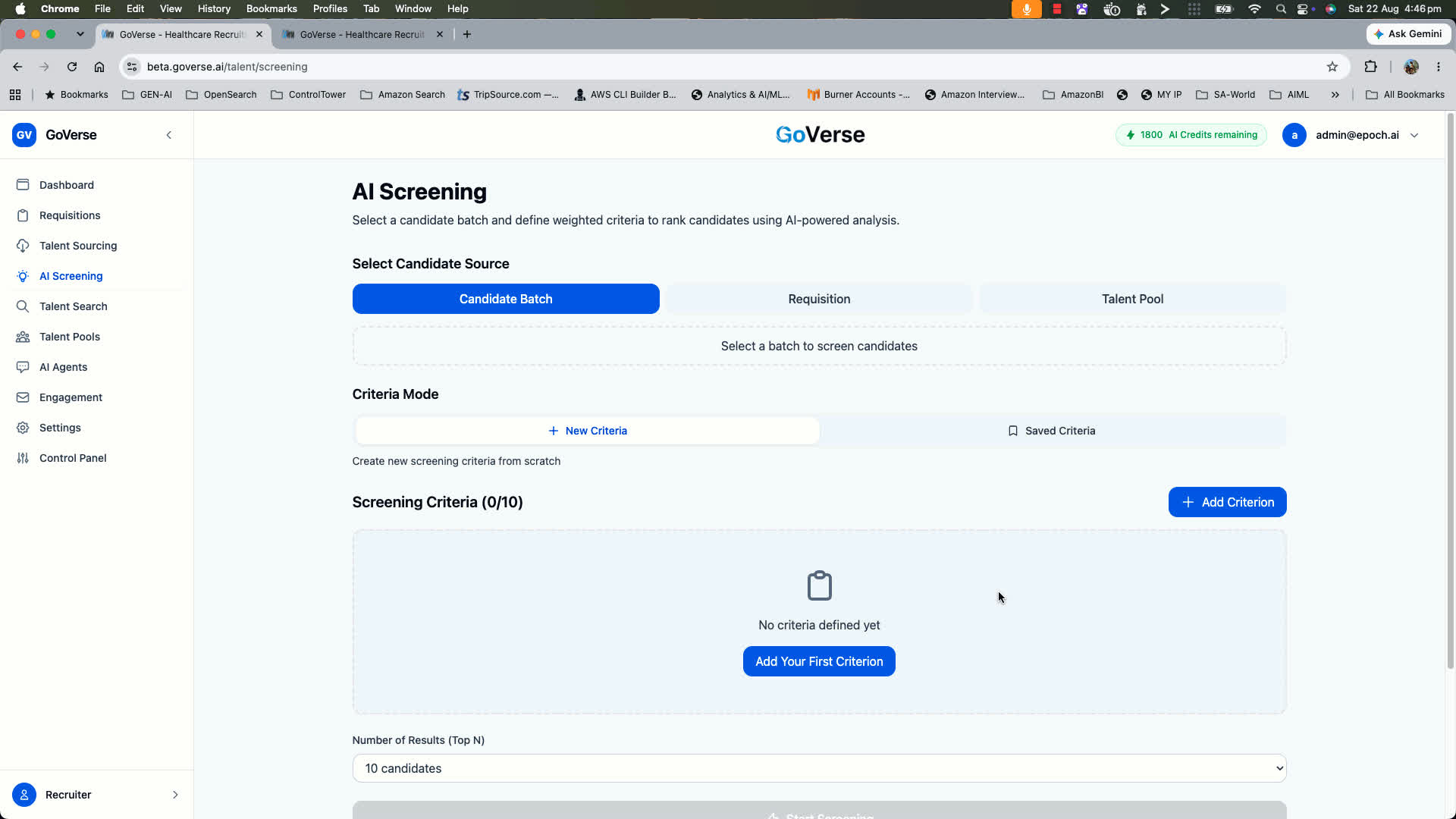
Task: Click the browser home icon
Action: pos(99,67)
